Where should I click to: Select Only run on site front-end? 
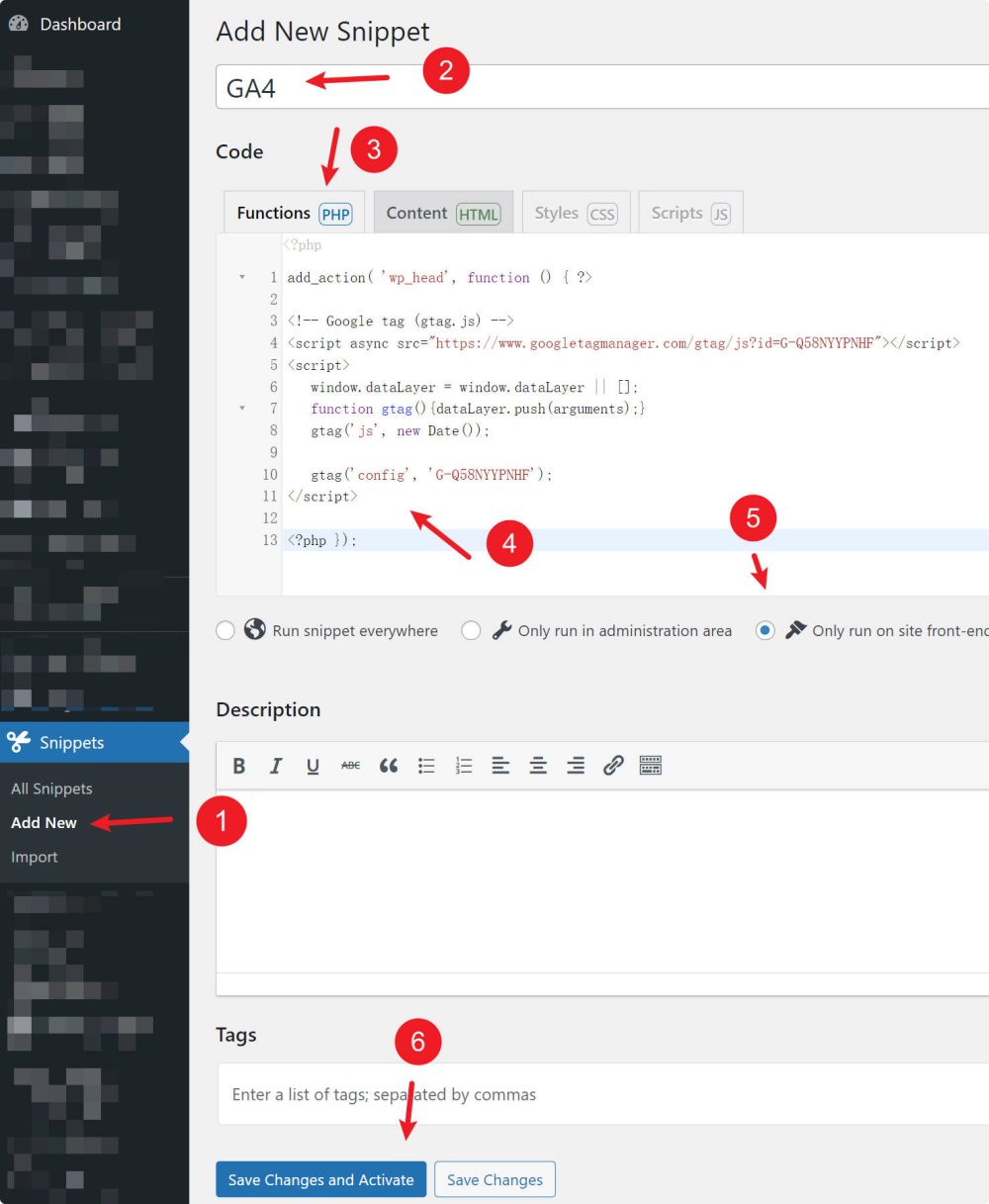tap(764, 630)
